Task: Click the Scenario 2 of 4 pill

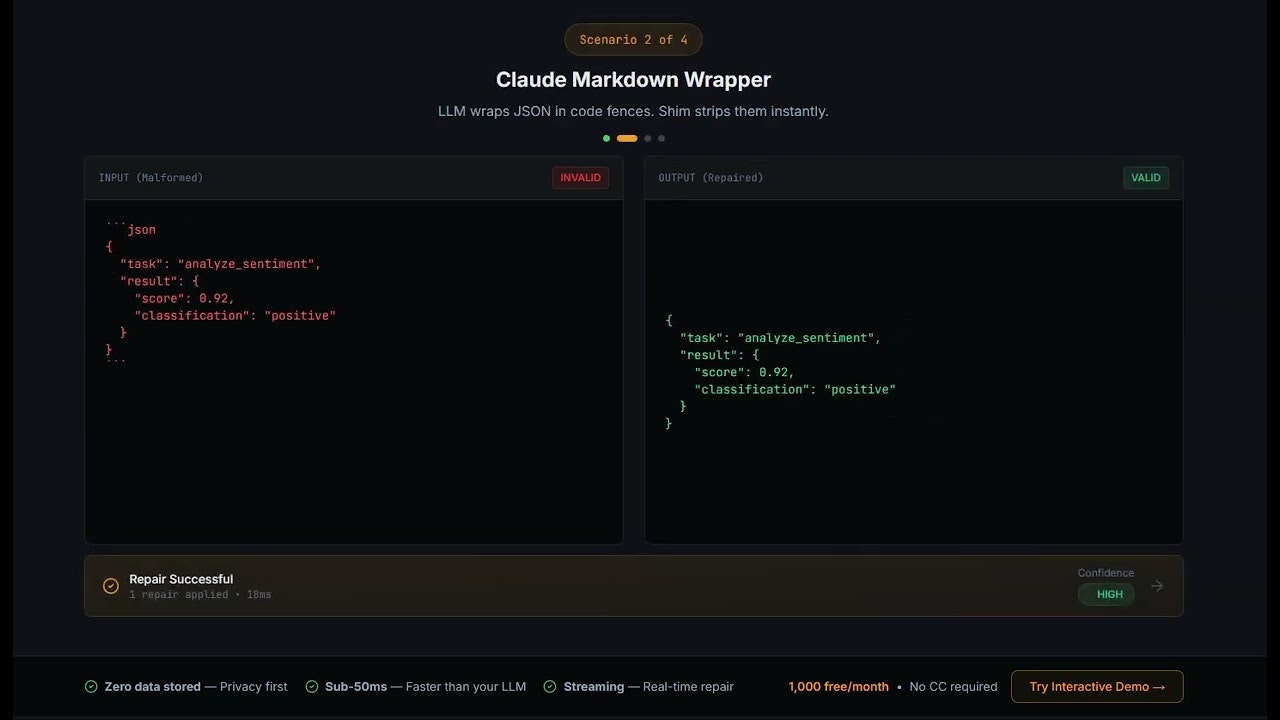Action: [x=633, y=40]
